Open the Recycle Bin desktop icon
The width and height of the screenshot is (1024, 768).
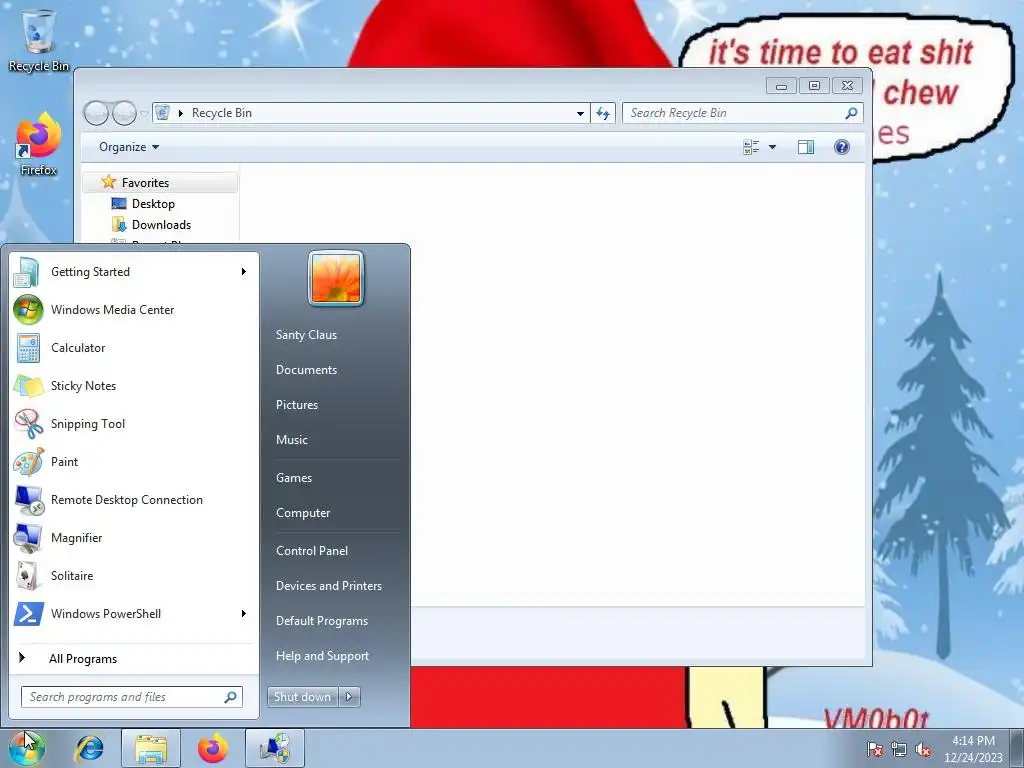pyautogui.click(x=39, y=40)
